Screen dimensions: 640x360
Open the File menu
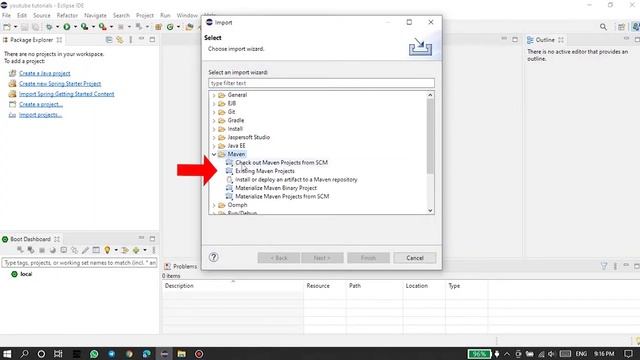click(7, 15)
